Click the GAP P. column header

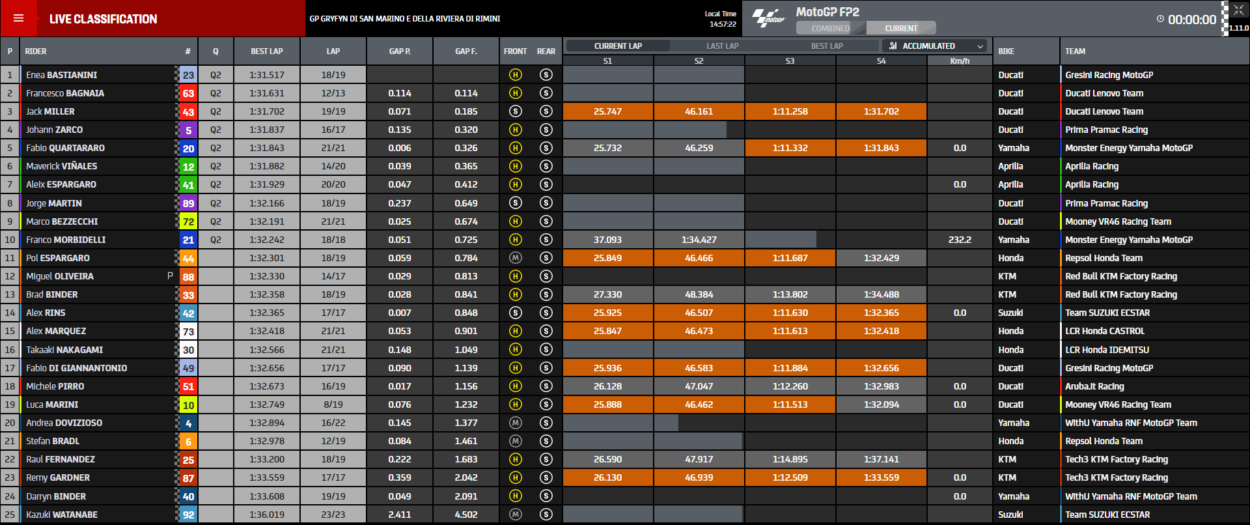[x=399, y=51]
